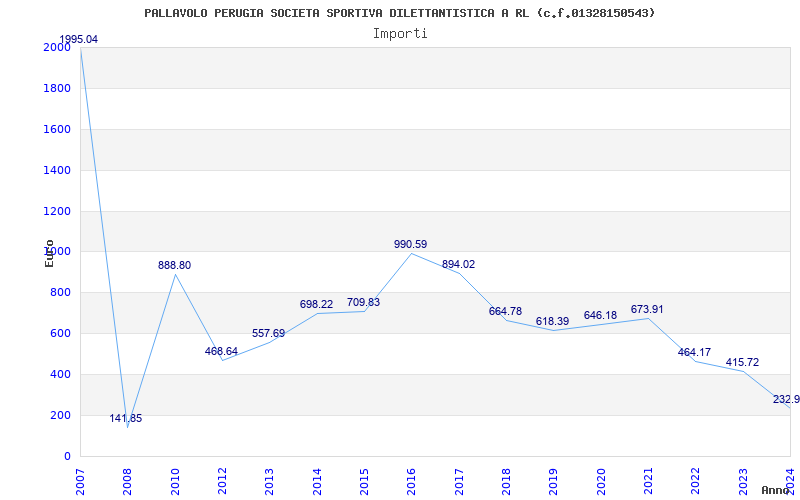Click the 2013 x-axis year label
Viewport: 800px width, 500px height.
pos(270,482)
